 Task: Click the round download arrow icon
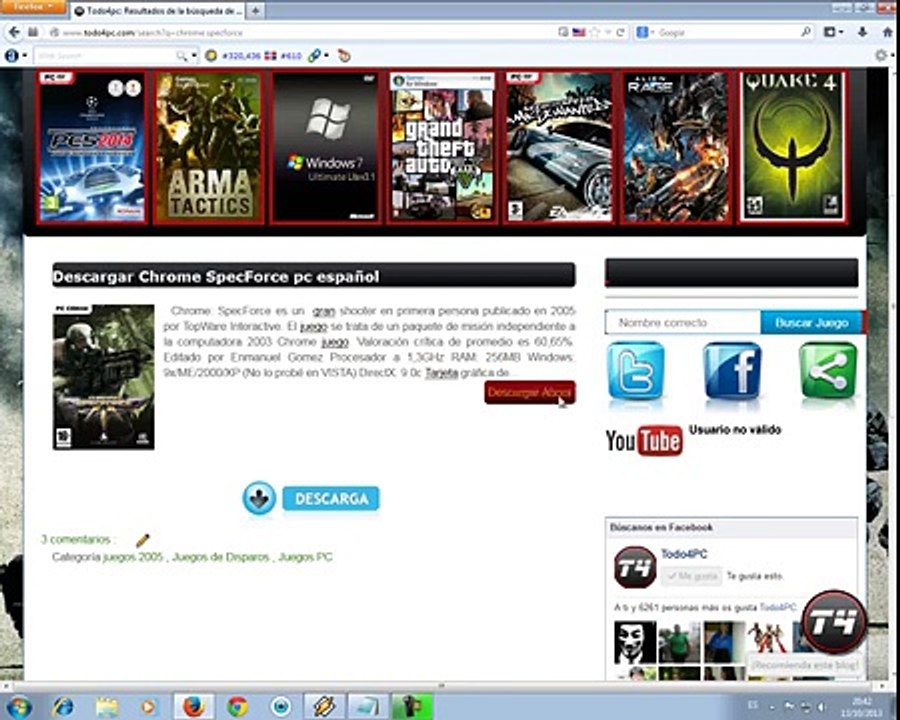259,498
